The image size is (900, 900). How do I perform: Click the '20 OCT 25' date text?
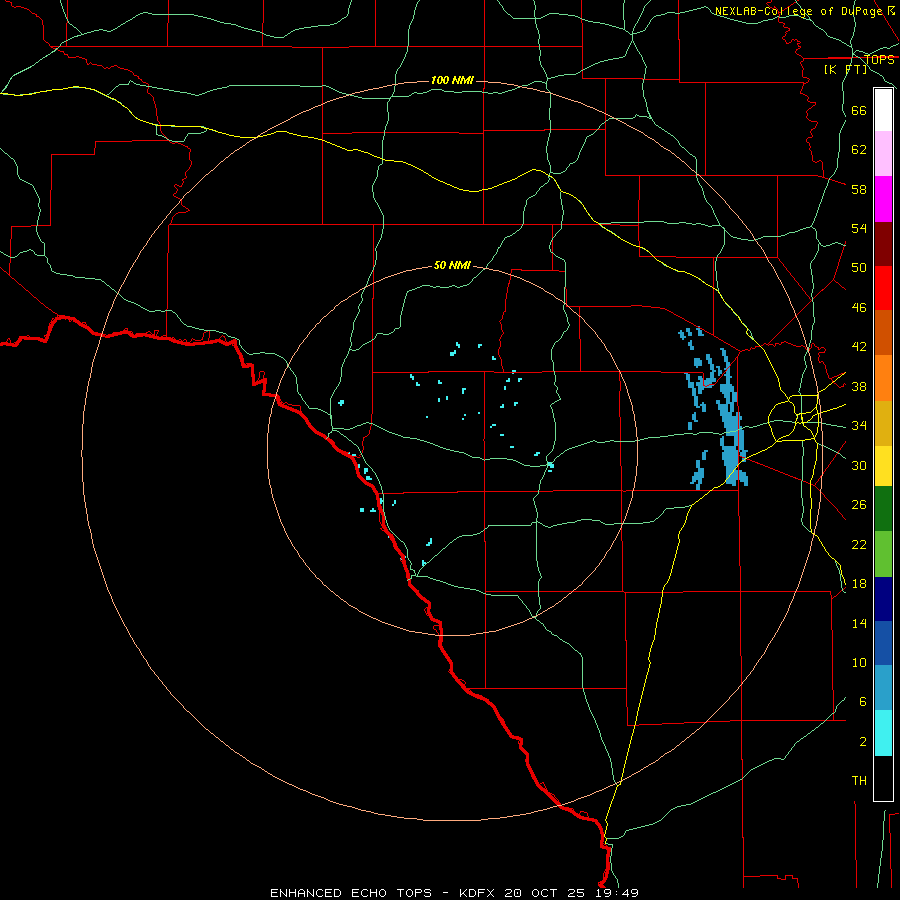pyautogui.click(x=544, y=893)
